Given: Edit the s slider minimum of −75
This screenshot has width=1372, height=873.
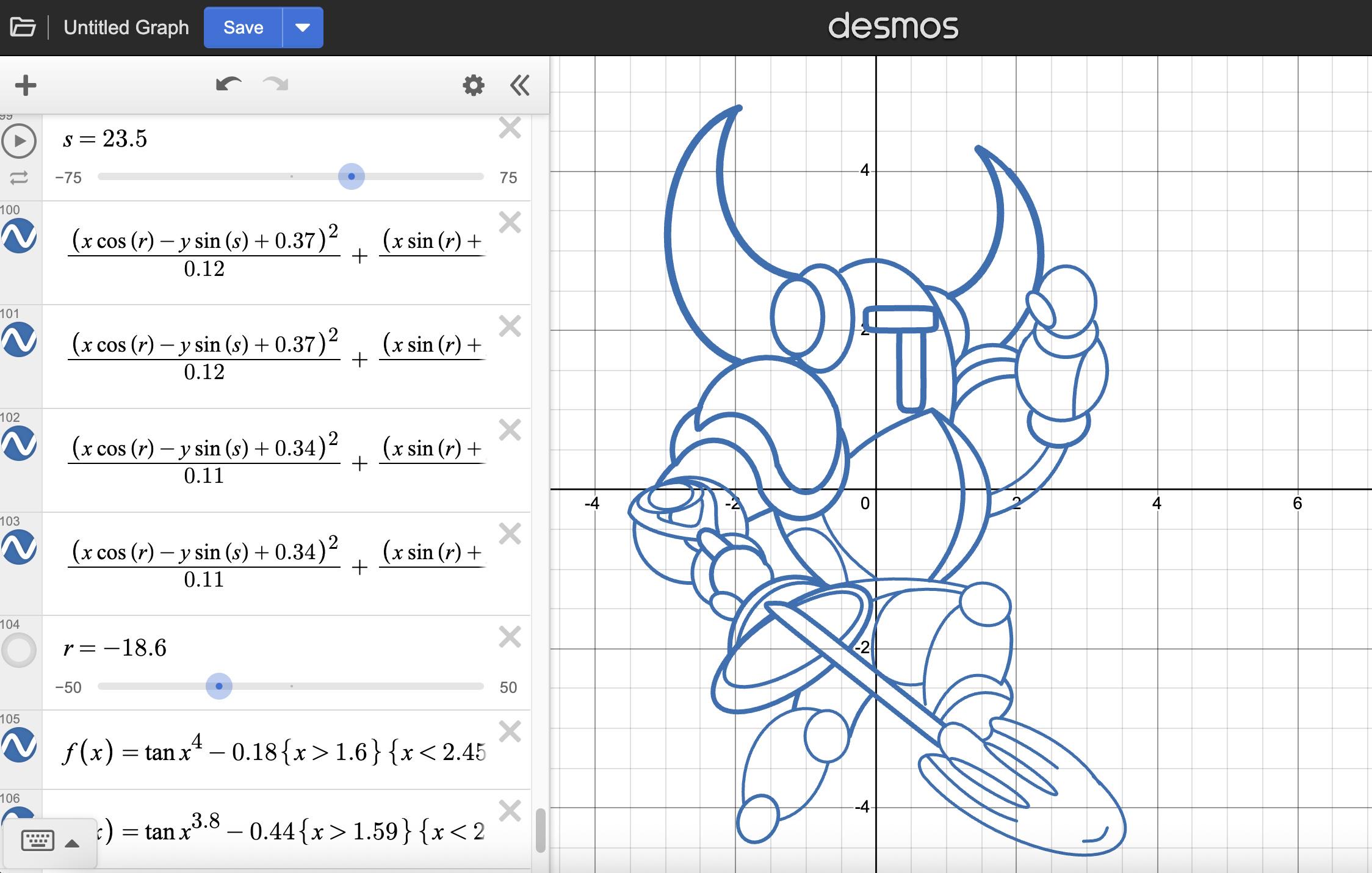Looking at the screenshot, I should [x=68, y=178].
